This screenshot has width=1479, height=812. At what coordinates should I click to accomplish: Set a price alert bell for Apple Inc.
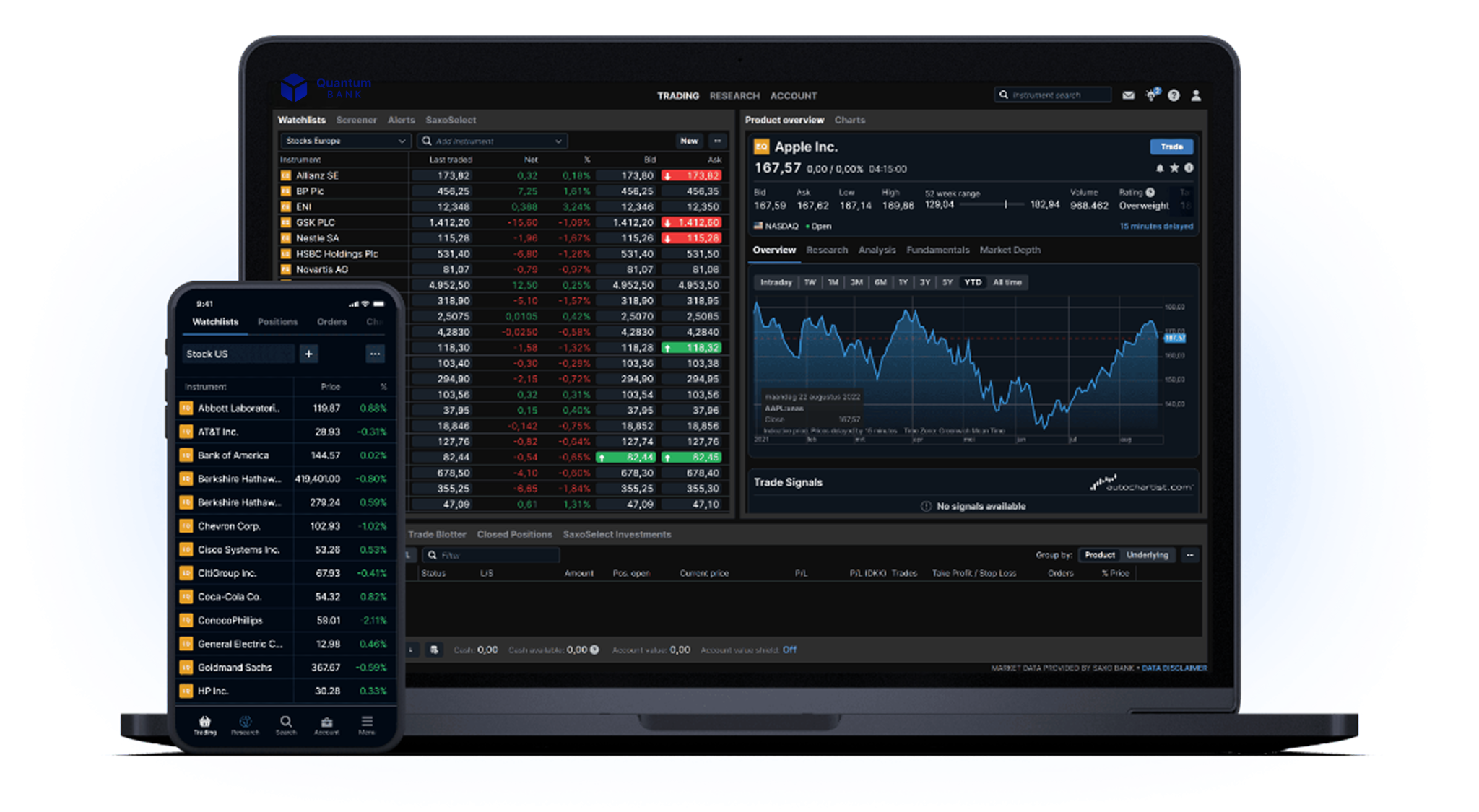1160,168
